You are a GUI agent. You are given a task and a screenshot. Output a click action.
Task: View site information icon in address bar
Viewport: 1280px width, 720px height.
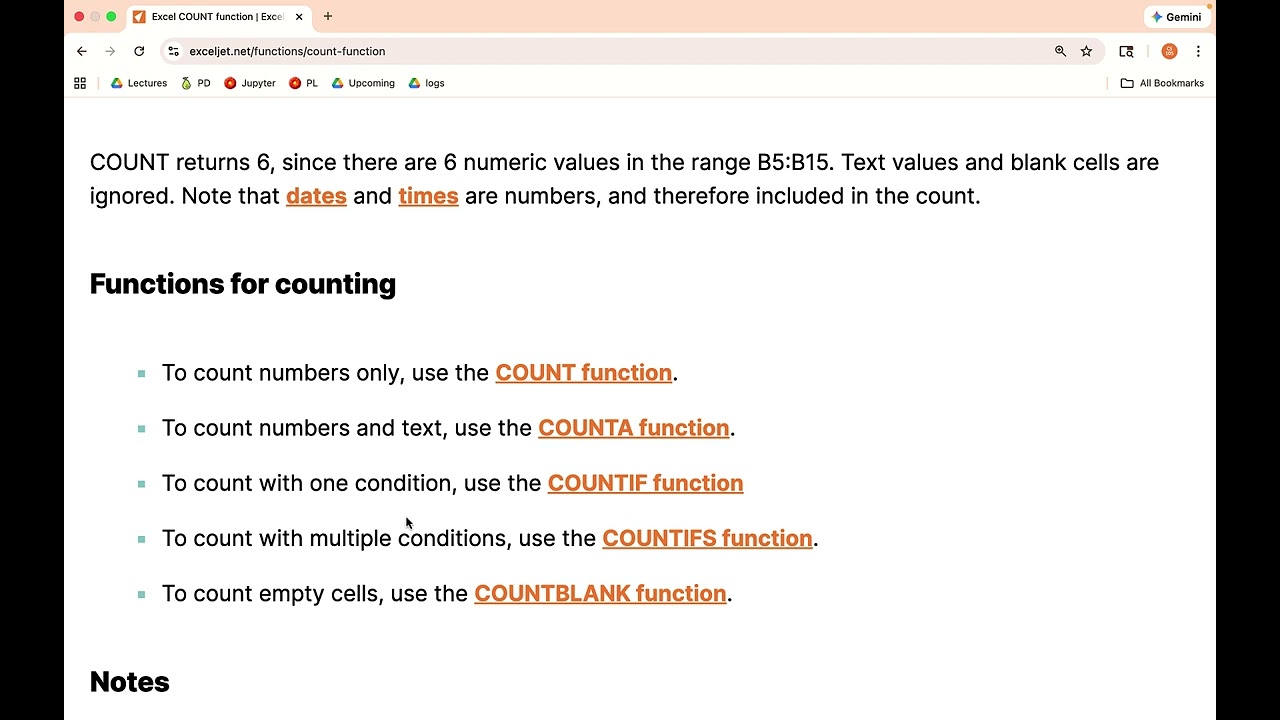click(173, 51)
